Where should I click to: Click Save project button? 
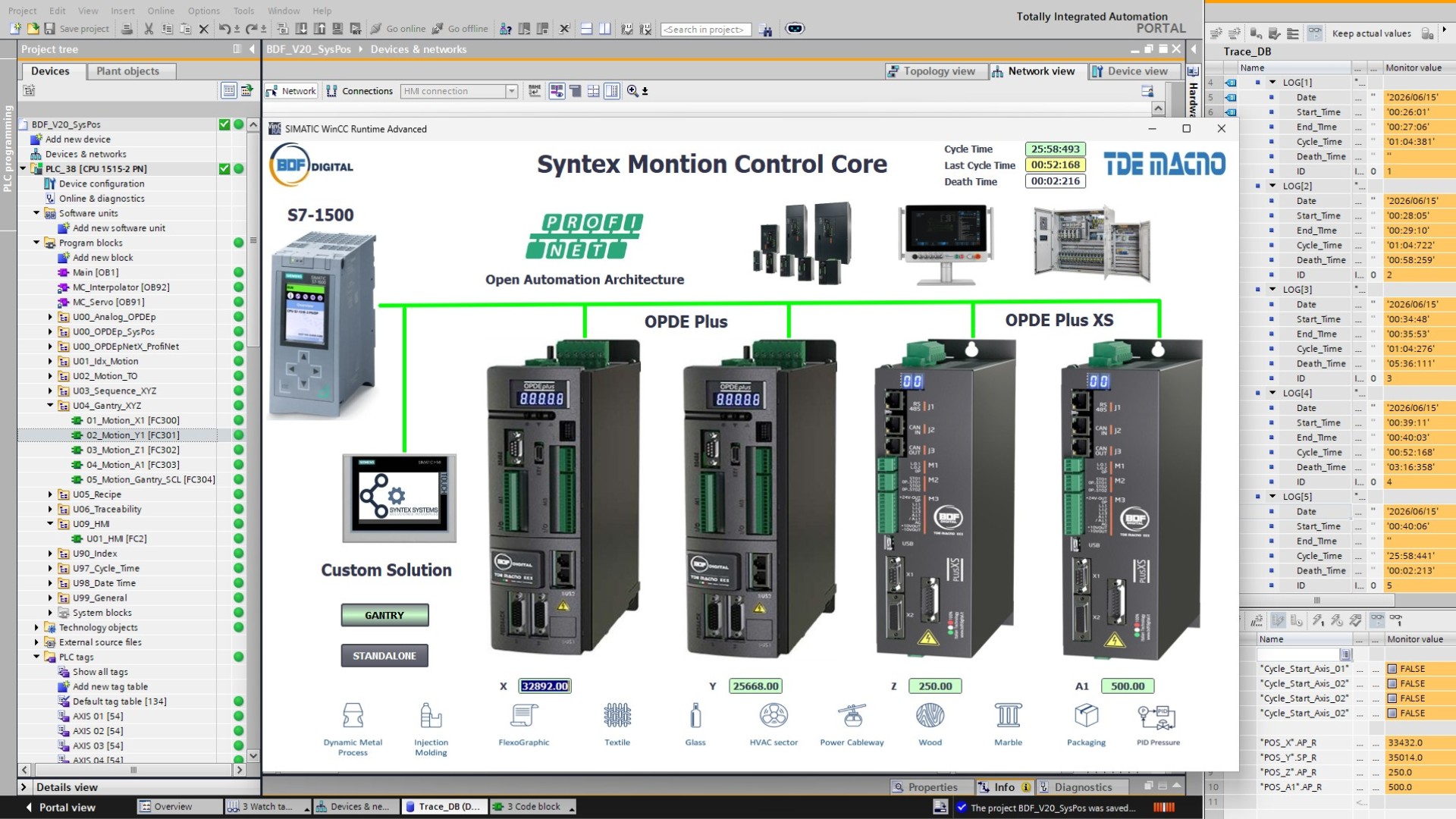click(x=77, y=29)
